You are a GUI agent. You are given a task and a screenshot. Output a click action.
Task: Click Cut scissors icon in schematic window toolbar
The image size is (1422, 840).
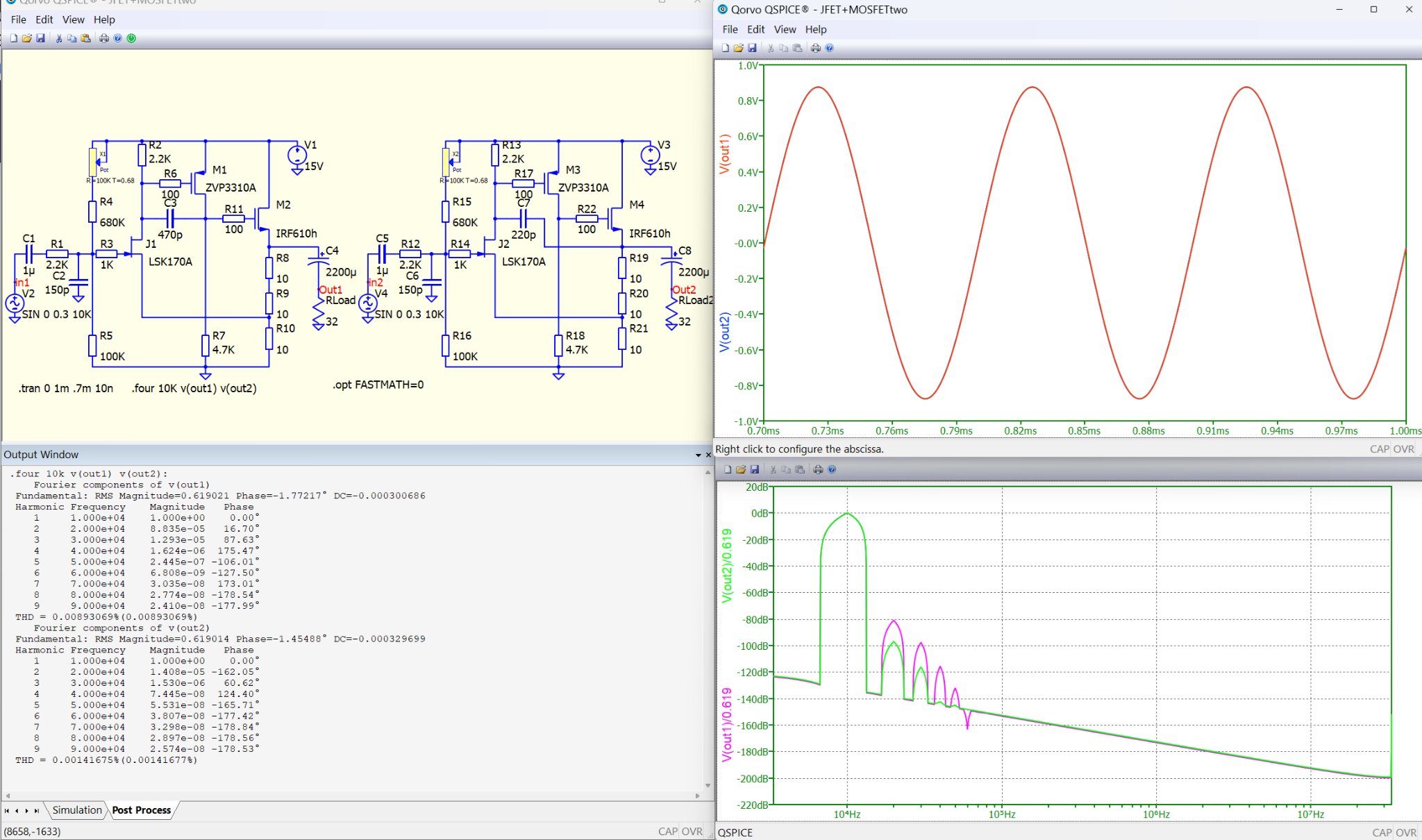click(59, 38)
